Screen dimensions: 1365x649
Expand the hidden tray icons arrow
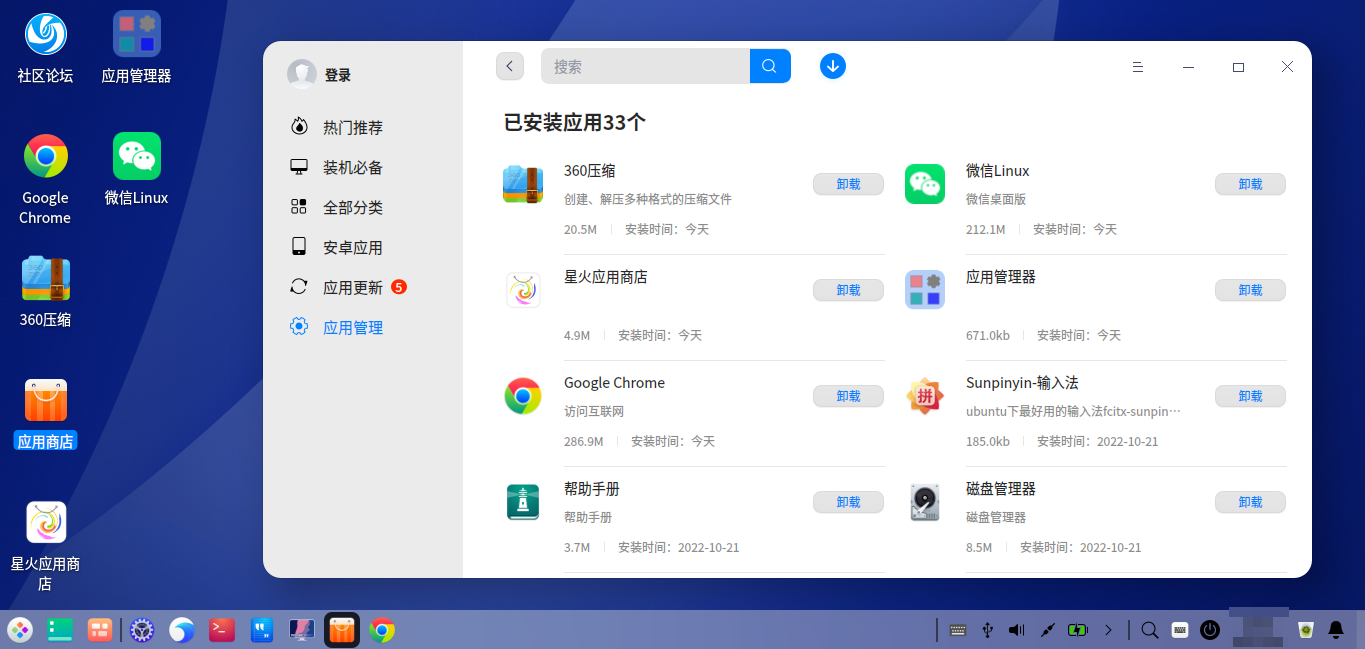click(1108, 630)
